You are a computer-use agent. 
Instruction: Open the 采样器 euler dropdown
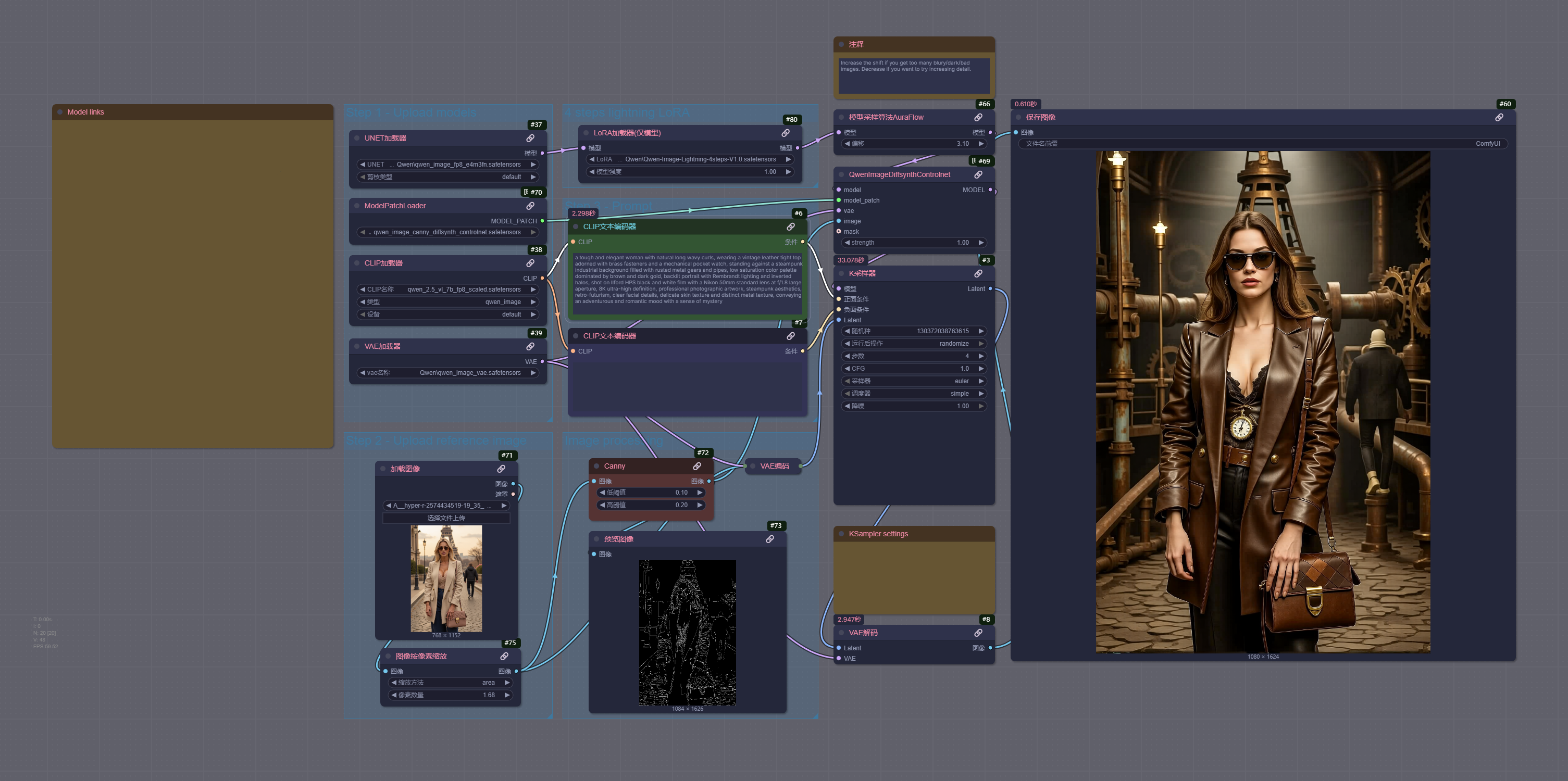pos(913,381)
